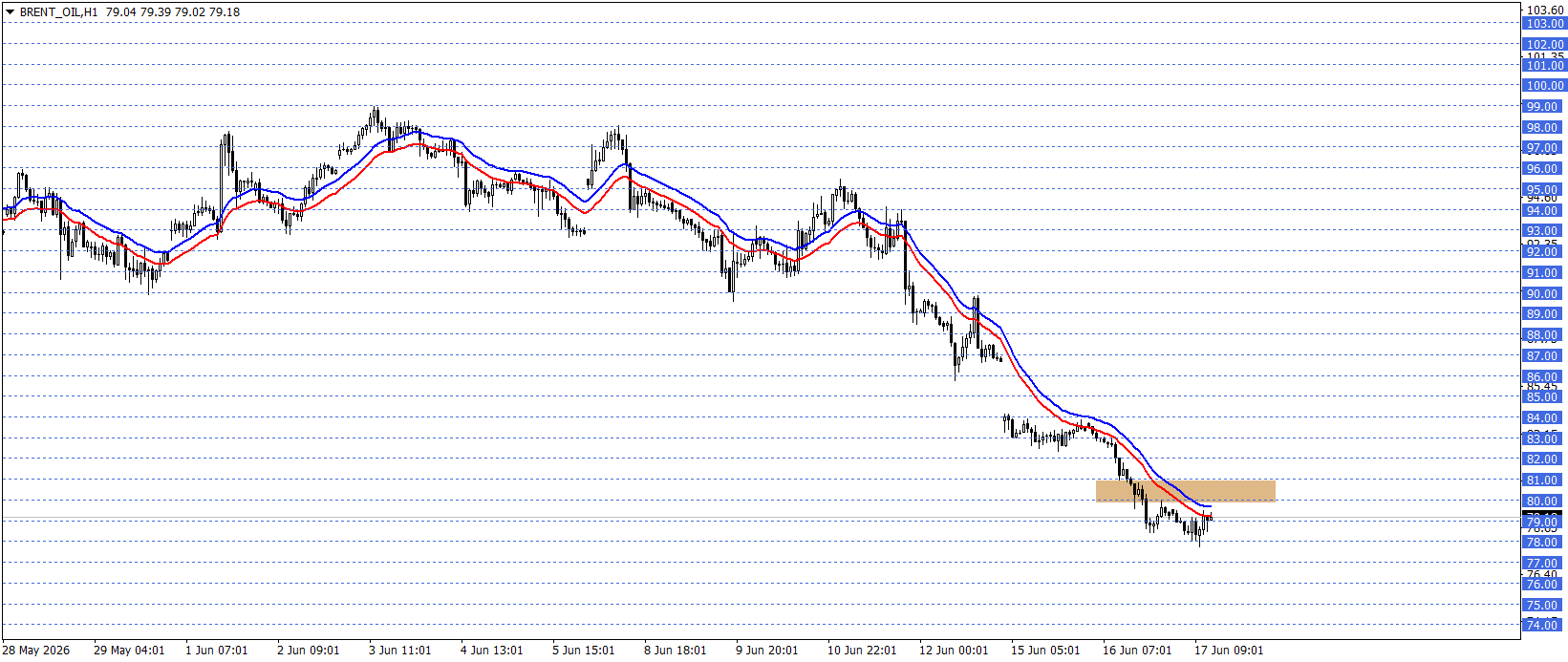1568x662 pixels.
Task: Click the 82.00 price level label
Action: pyautogui.click(x=1544, y=459)
